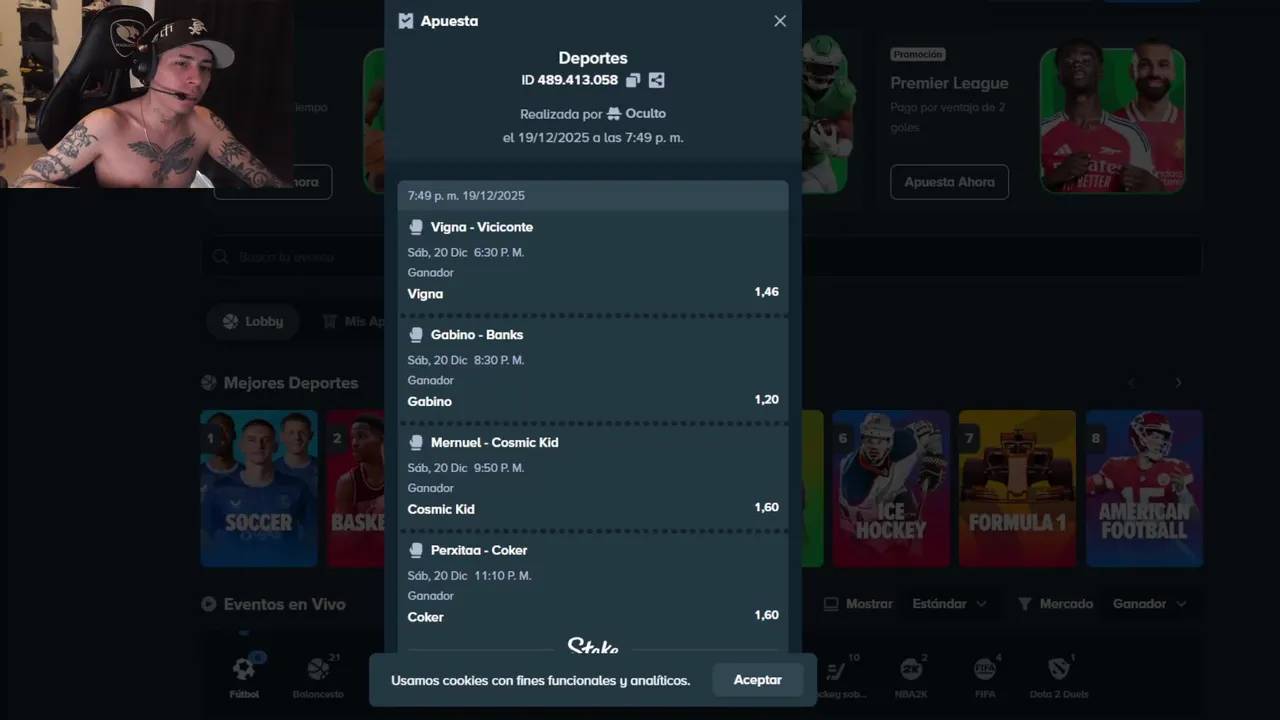Screen dimensions: 1280x720
Task: Open the Estándar display dropdown
Action: click(949, 604)
